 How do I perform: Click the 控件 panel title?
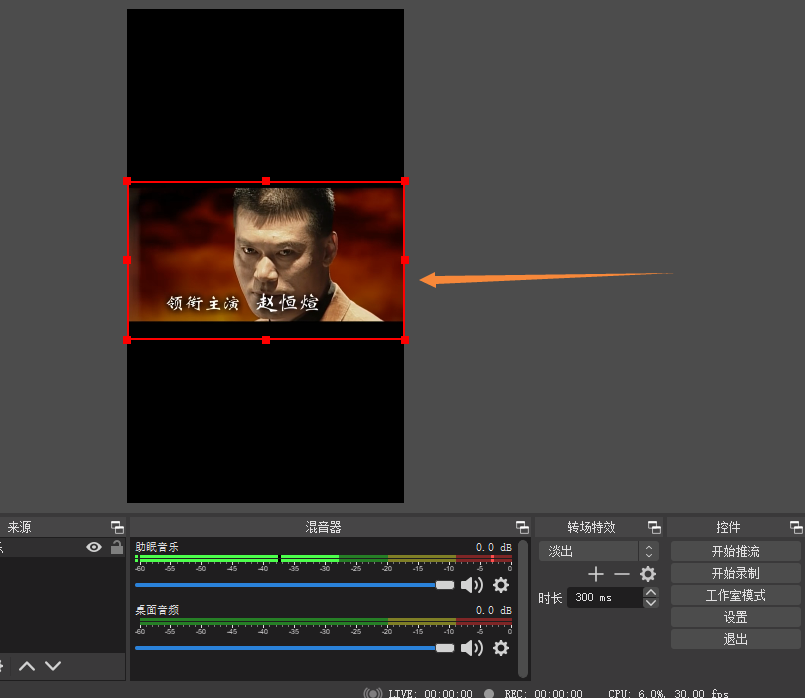pyautogui.click(x=729, y=527)
